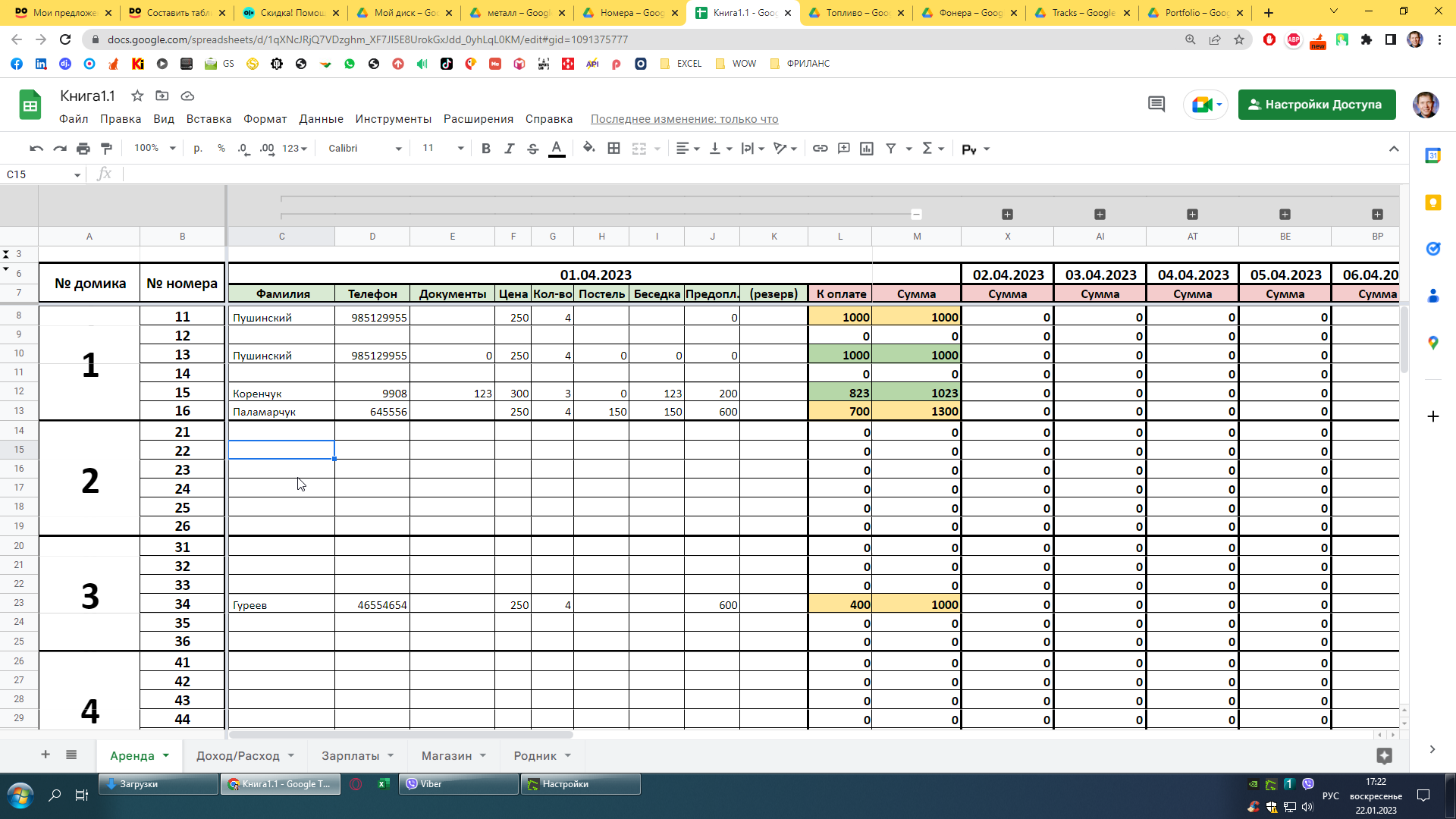Open the Правка menu
Viewport: 1456px width, 819px height.
click(x=121, y=119)
